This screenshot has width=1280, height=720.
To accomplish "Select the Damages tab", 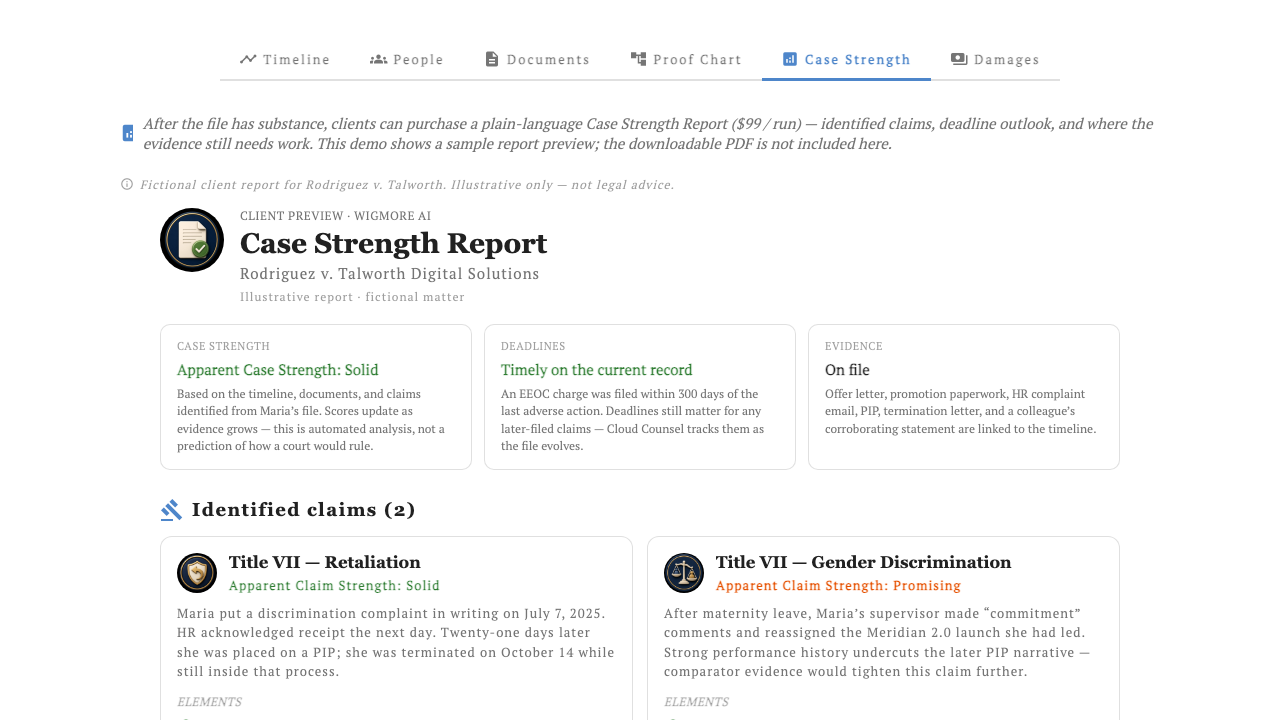I will click(995, 59).
